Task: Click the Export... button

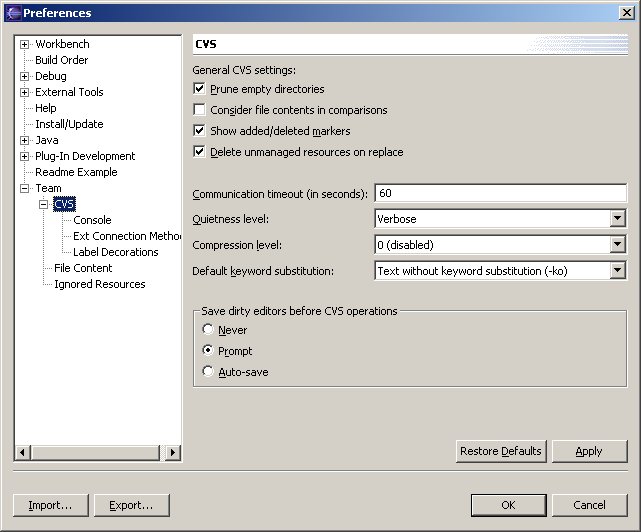Action: tap(131, 505)
